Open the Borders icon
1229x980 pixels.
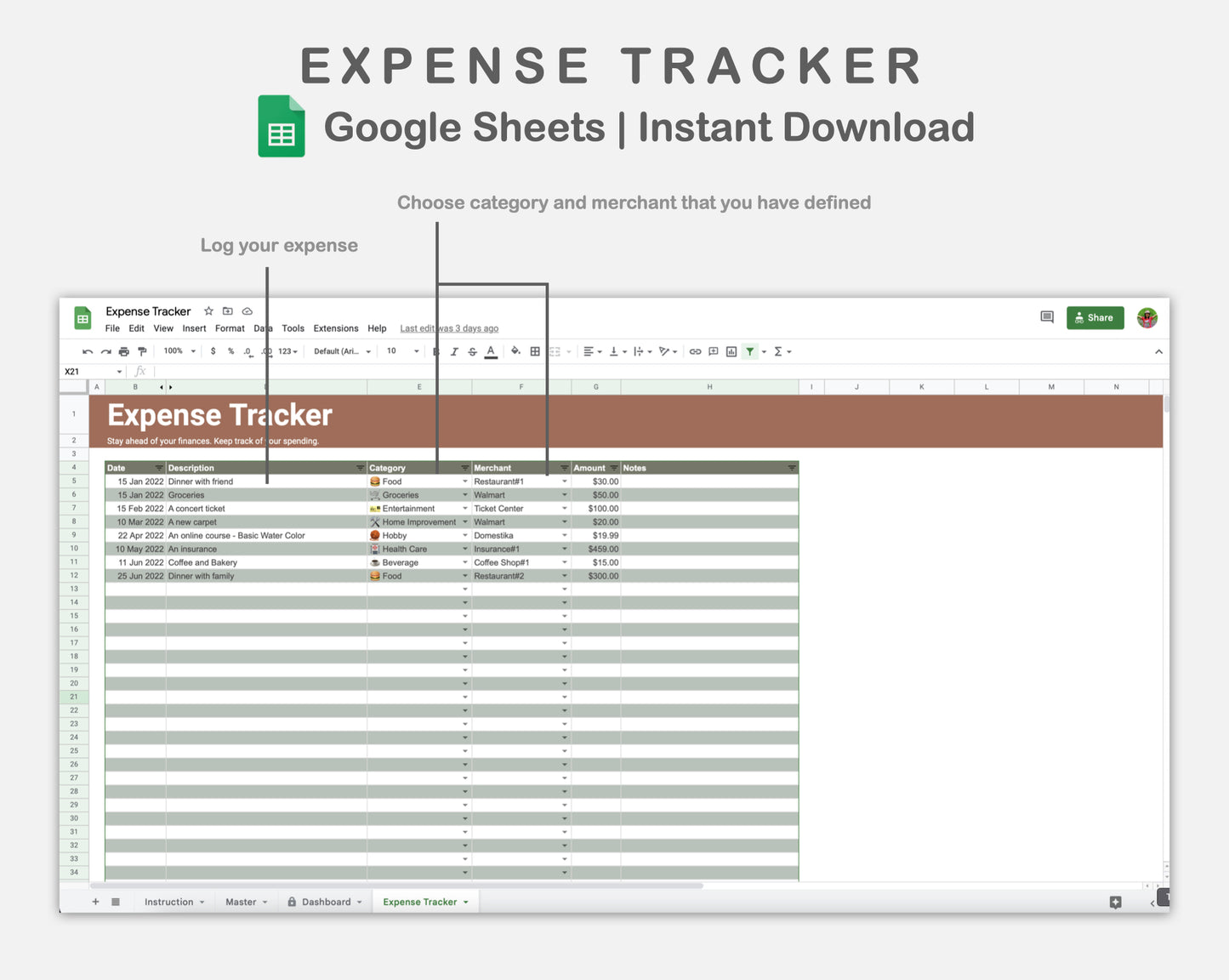click(x=535, y=350)
